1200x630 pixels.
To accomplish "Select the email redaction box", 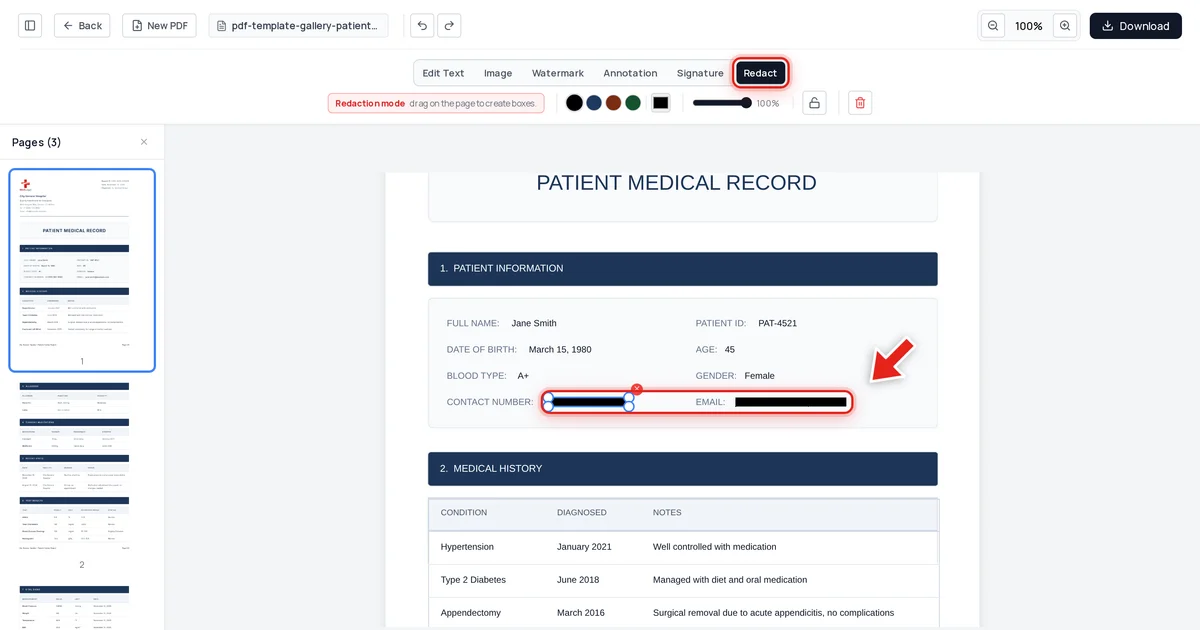I will click(791, 402).
